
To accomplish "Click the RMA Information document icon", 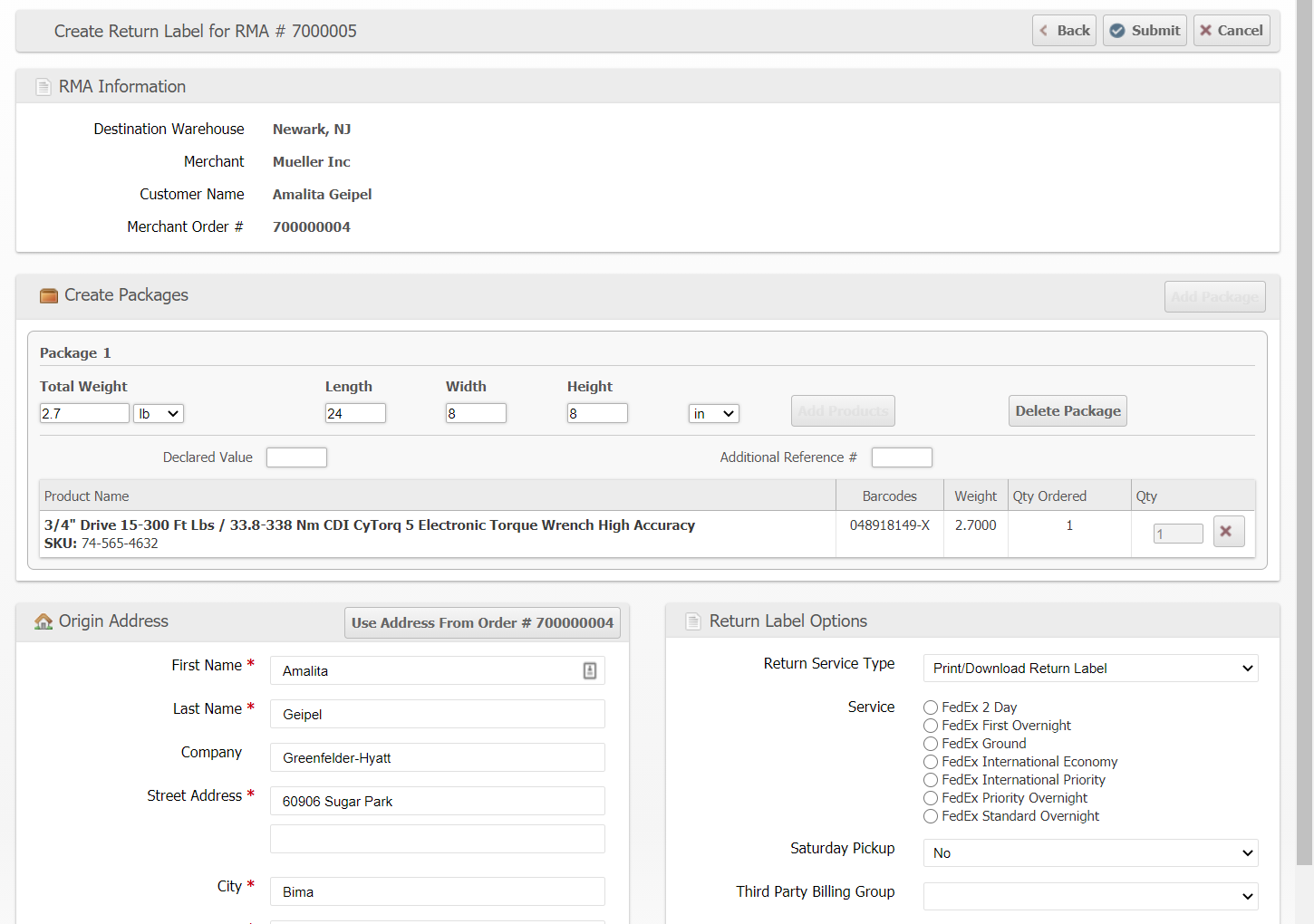I will [43, 87].
